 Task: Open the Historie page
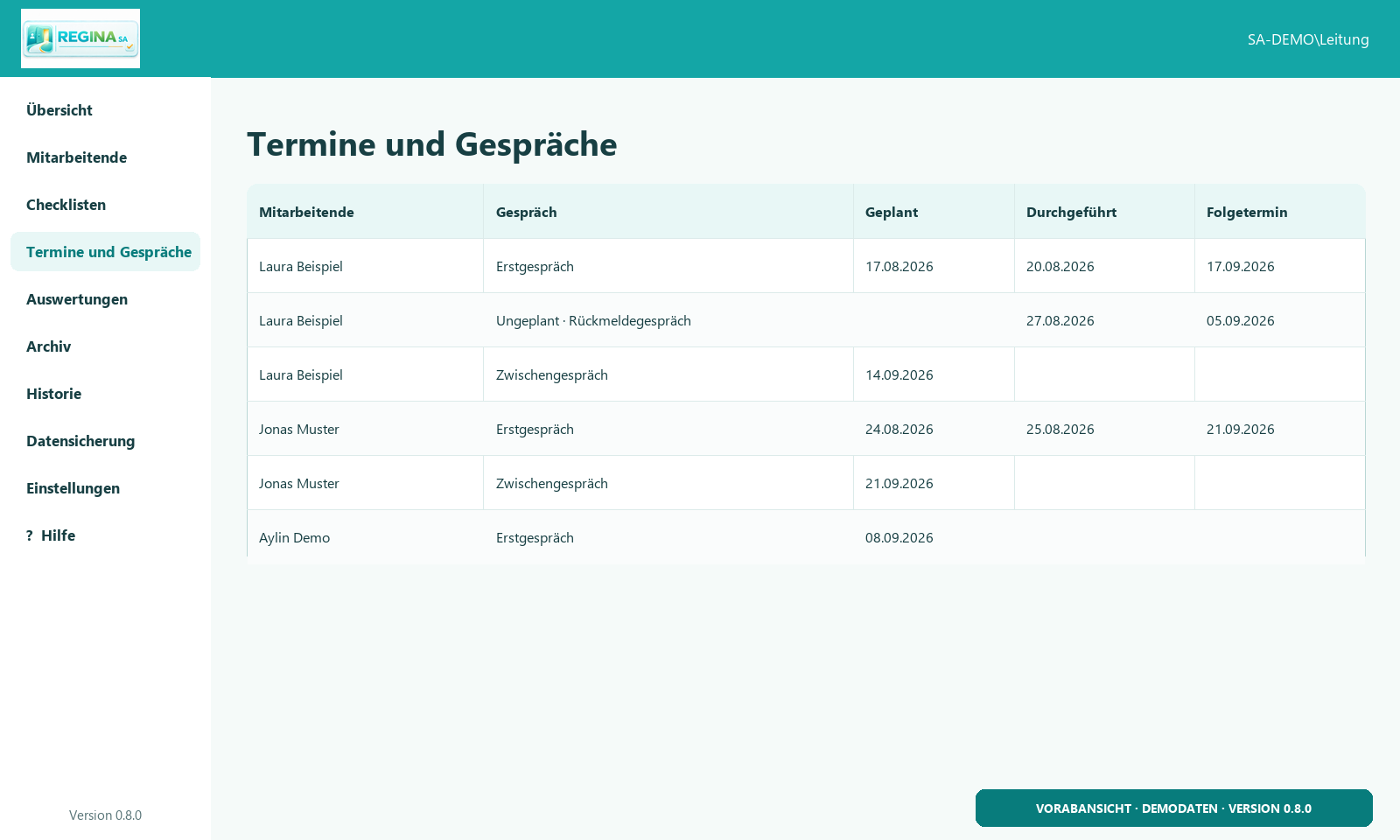[105, 394]
